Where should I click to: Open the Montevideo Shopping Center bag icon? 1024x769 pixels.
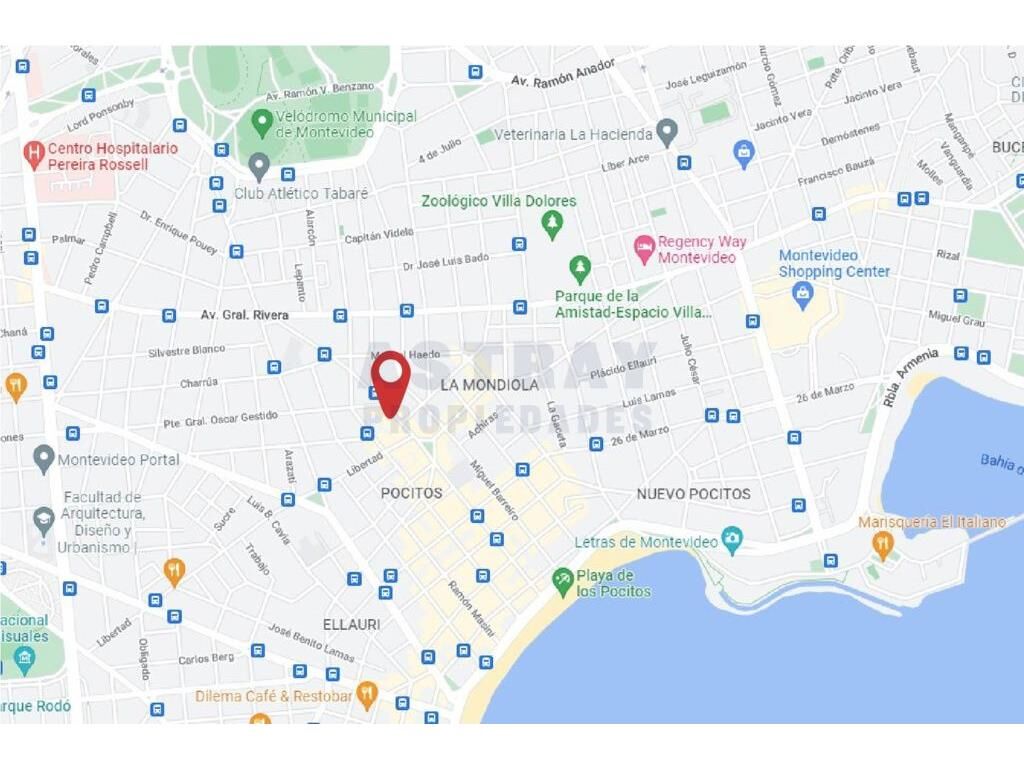point(803,296)
